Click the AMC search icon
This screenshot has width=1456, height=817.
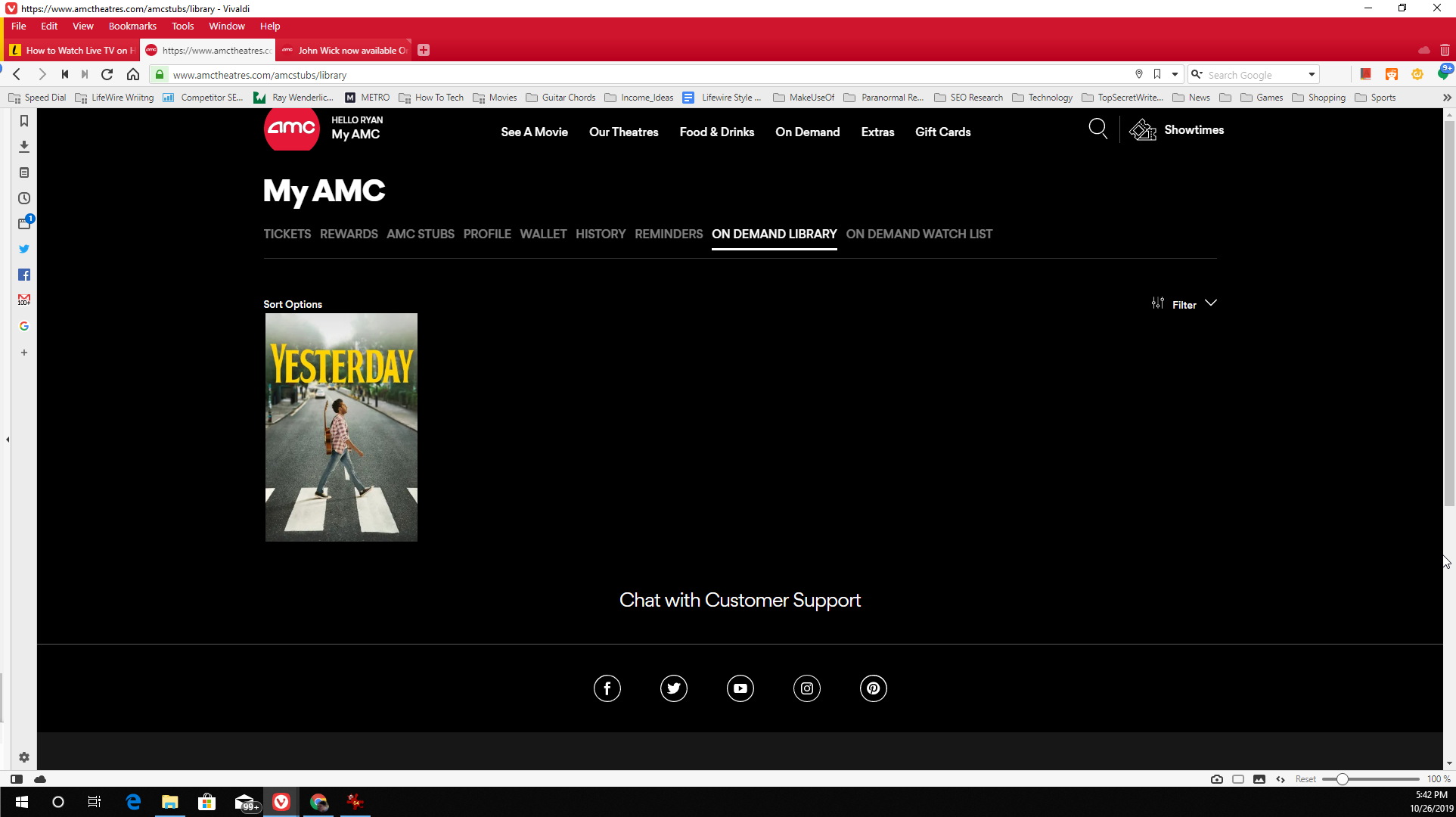pyautogui.click(x=1098, y=130)
